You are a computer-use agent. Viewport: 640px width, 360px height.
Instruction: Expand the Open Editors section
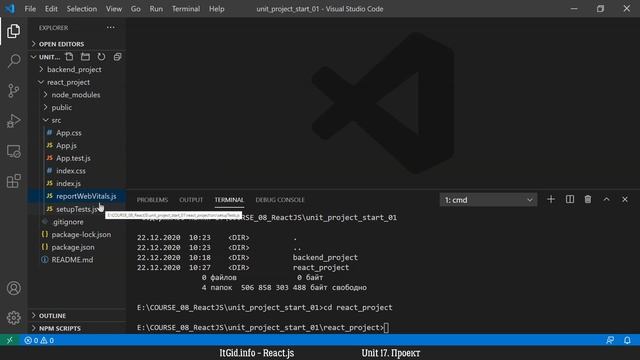(77, 44)
